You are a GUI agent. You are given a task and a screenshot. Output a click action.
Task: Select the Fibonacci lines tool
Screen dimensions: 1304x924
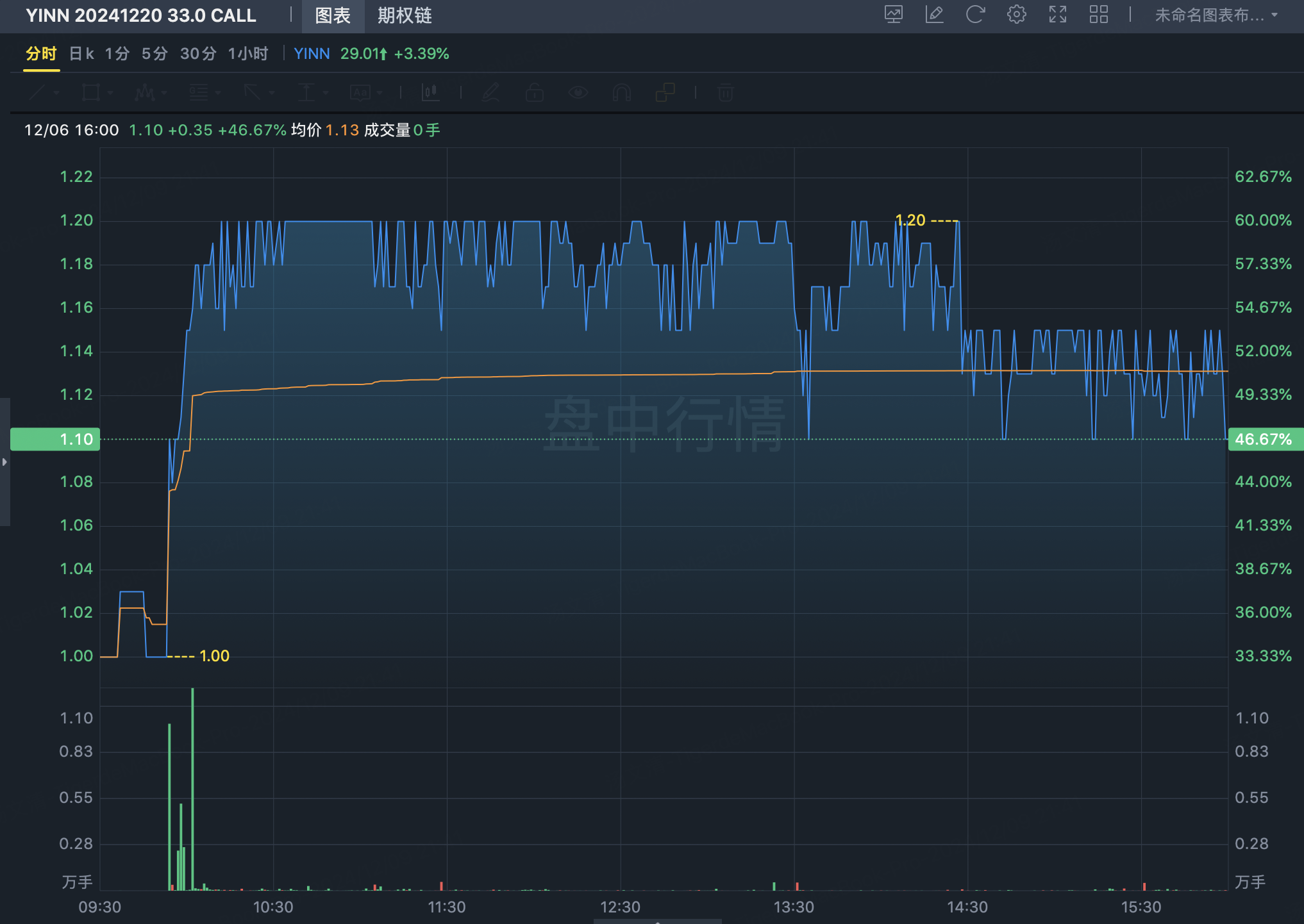click(199, 93)
